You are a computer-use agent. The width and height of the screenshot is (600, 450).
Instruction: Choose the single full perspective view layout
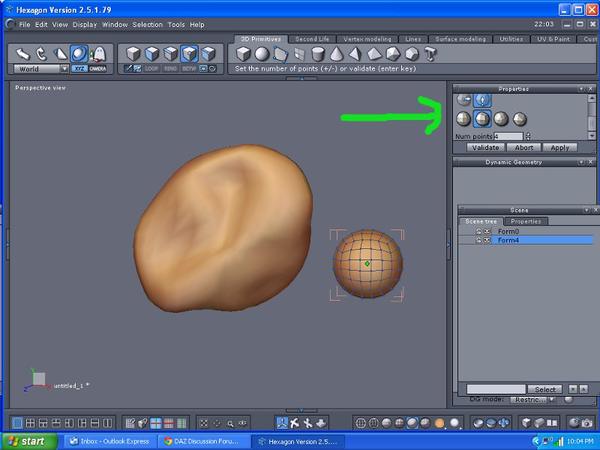point(17,423)
